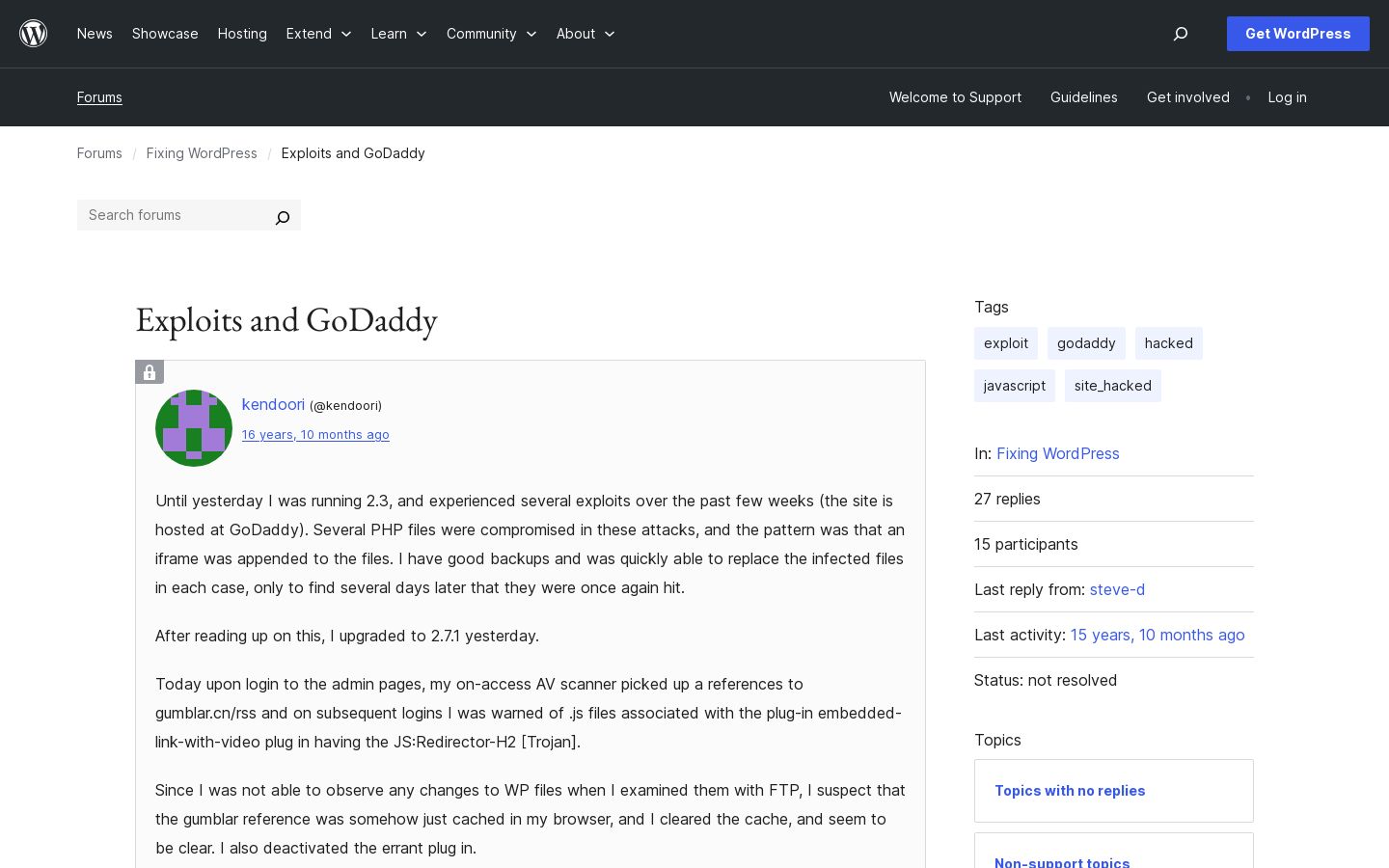This screenshot has width=1389, height=868.
Task: Open the Hosting menu item
Action: (x=242, y=34)
